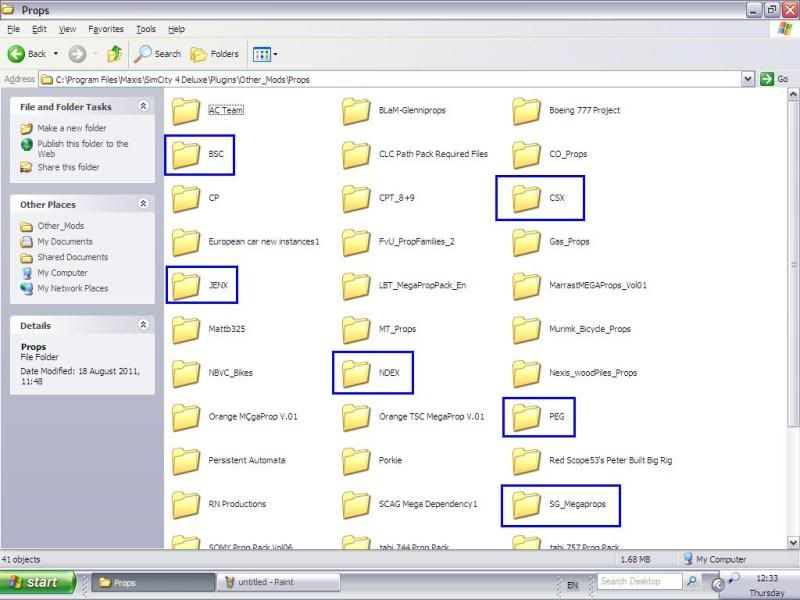Open the Views dropdown button
The image size is (800, 600).
[265, 54]
